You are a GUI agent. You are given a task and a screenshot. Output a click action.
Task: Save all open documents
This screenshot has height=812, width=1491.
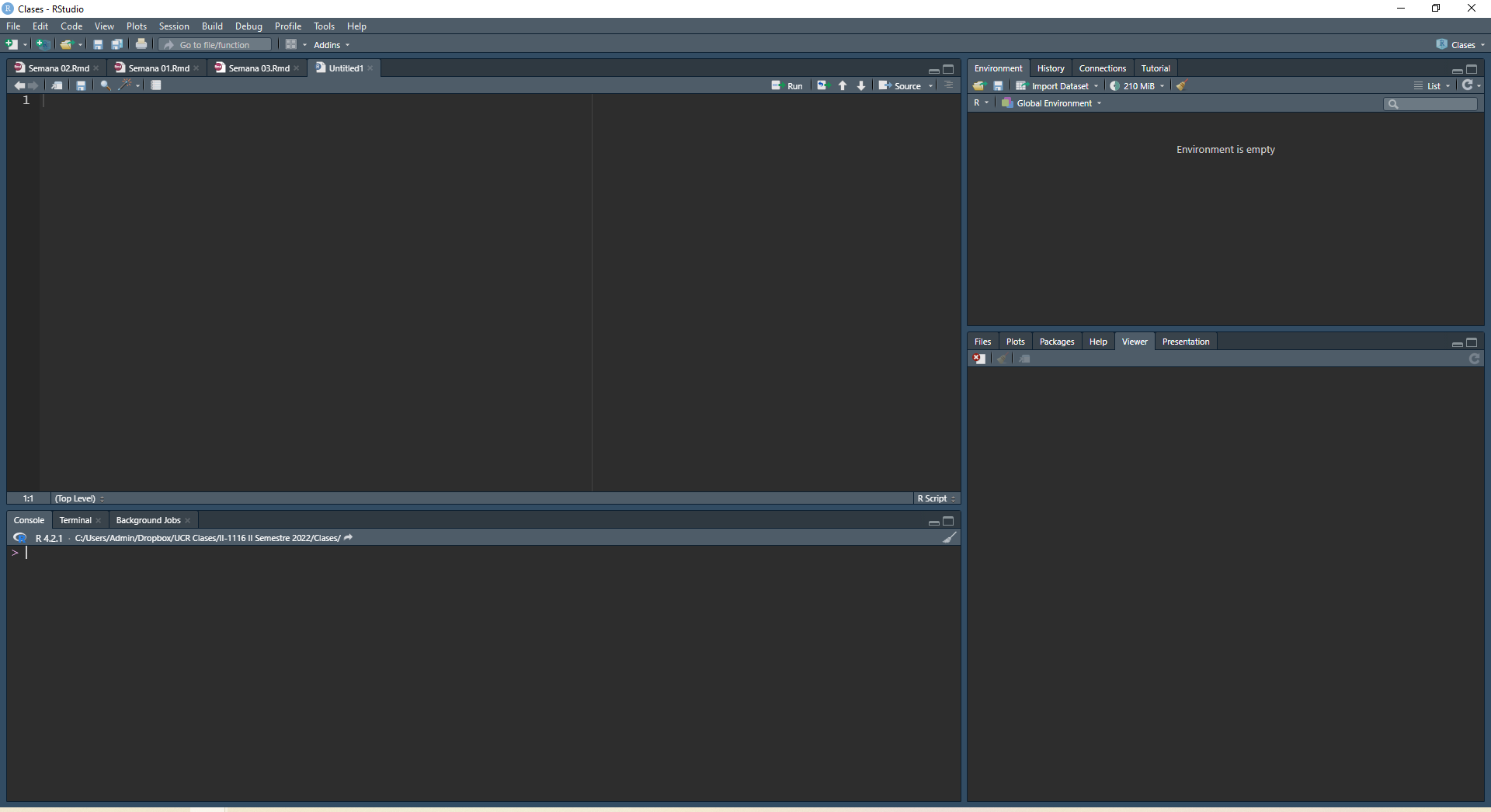[116, 45]
